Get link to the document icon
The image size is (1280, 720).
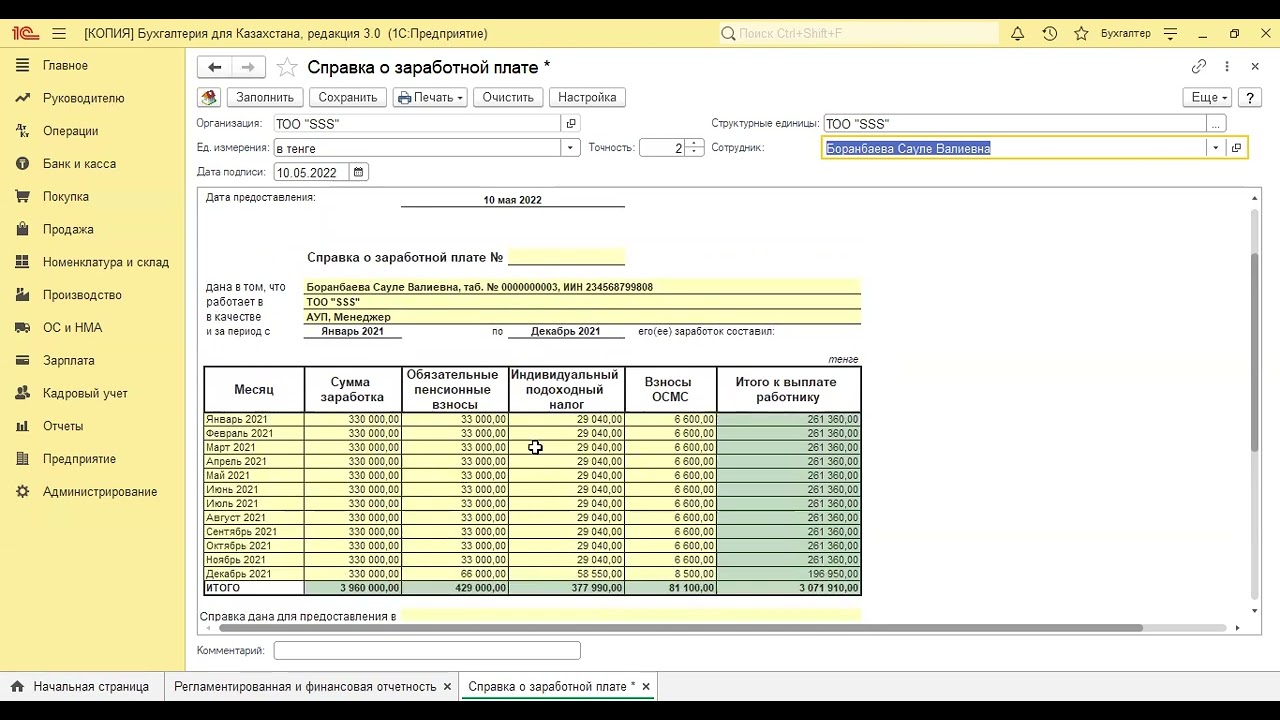(x=1199, y=67)
